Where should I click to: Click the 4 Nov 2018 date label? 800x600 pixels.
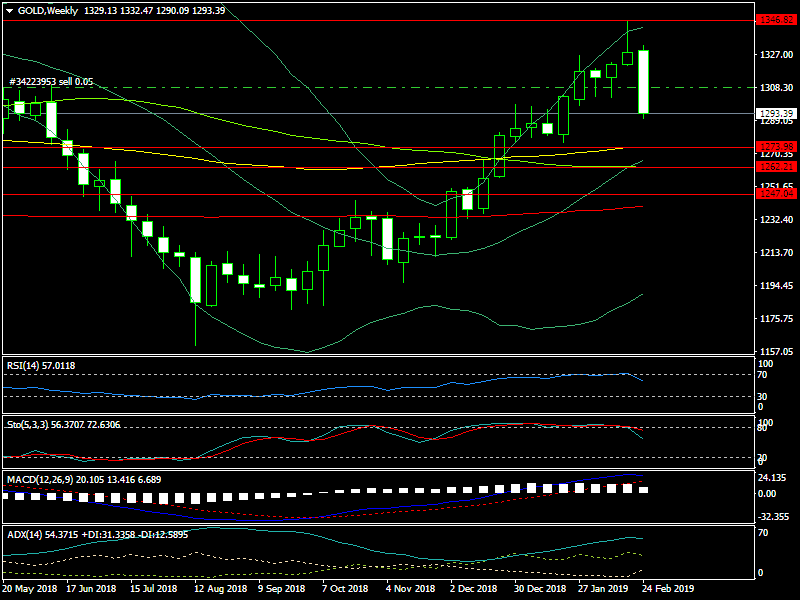[x=410, y=589]
